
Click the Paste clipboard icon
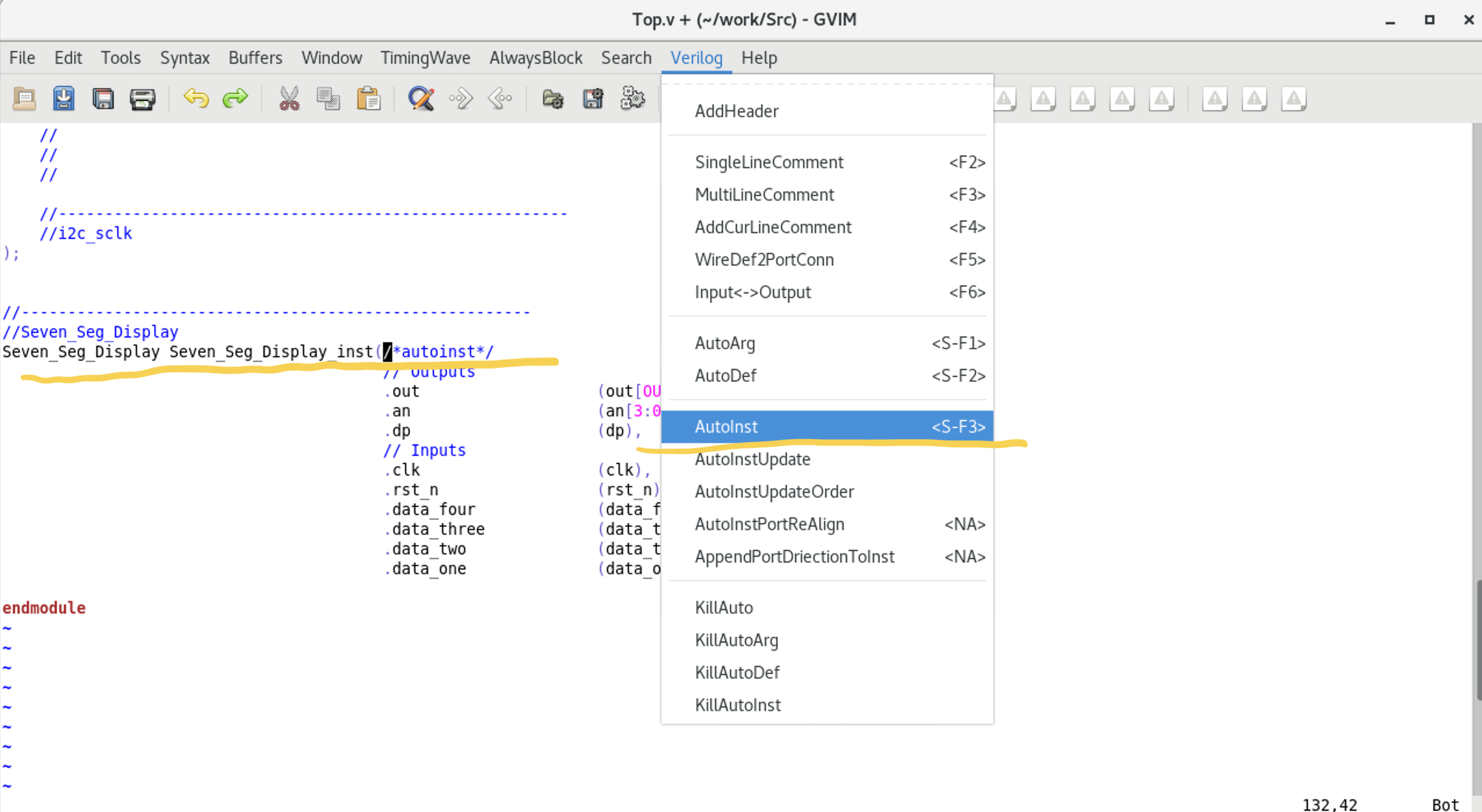point(368,99)
